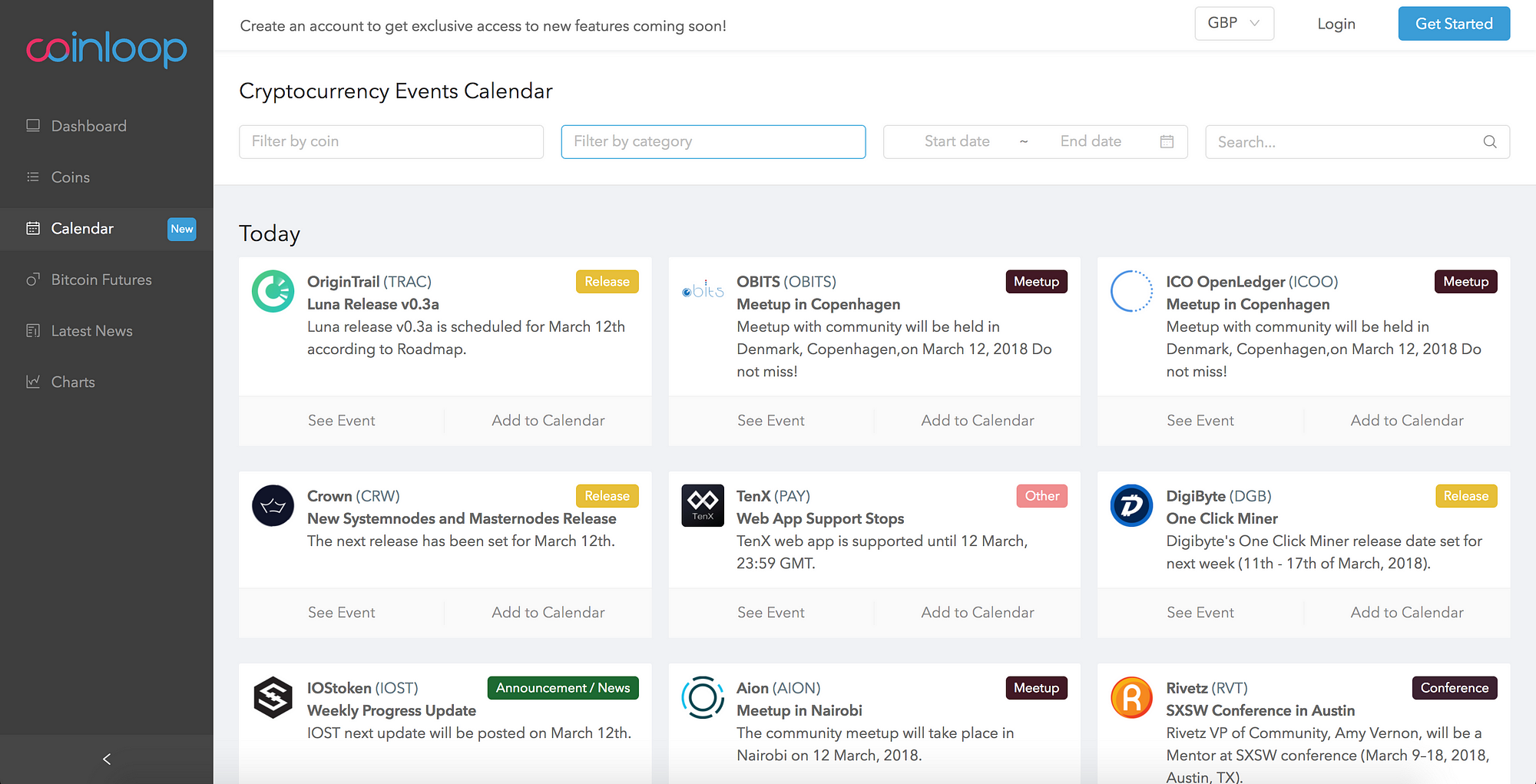Image resolution: width=1536 pixels, height=784 pixels.
Task: Click the Meetup tag on OBITS card
Action: pos(1036,282)
